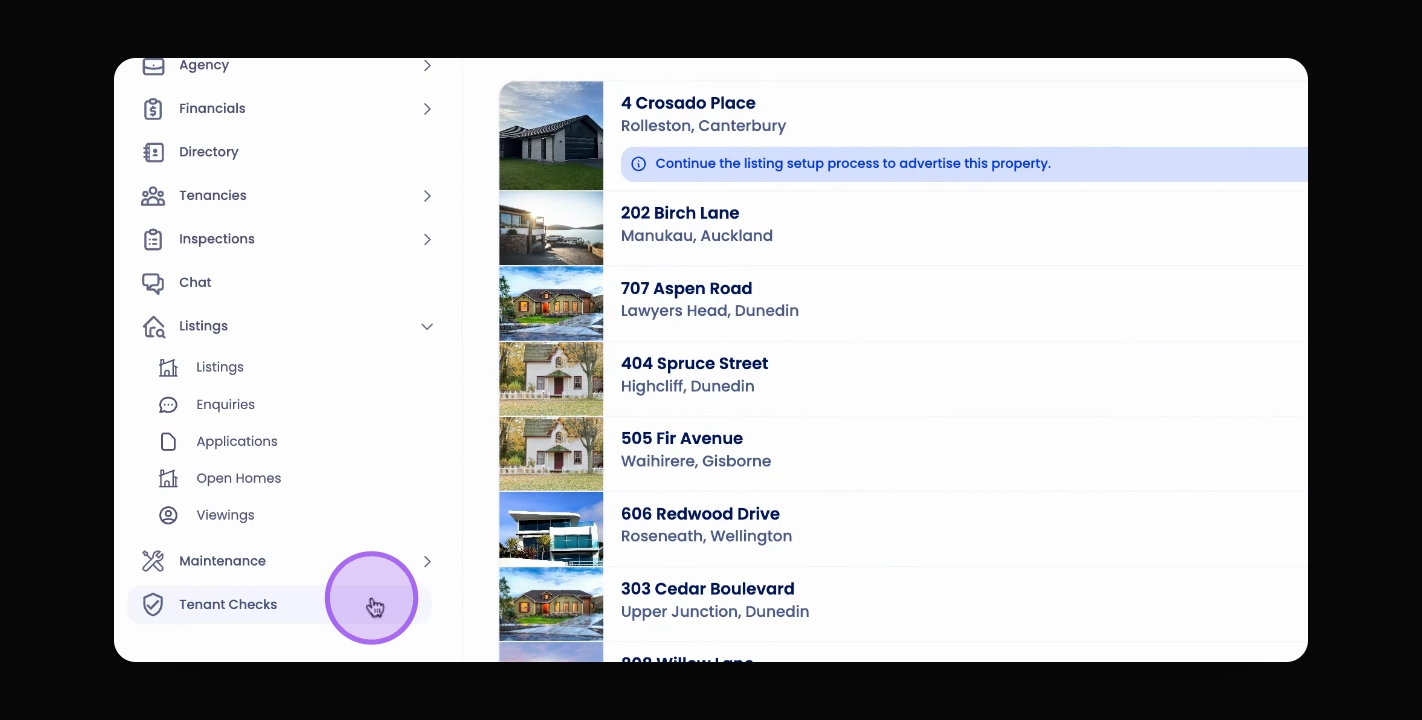Click the Lawyers Head, Dunedin location text
Image resolution: width=1422 pixels, height=720 pixels.
click(x=710, y=311)
